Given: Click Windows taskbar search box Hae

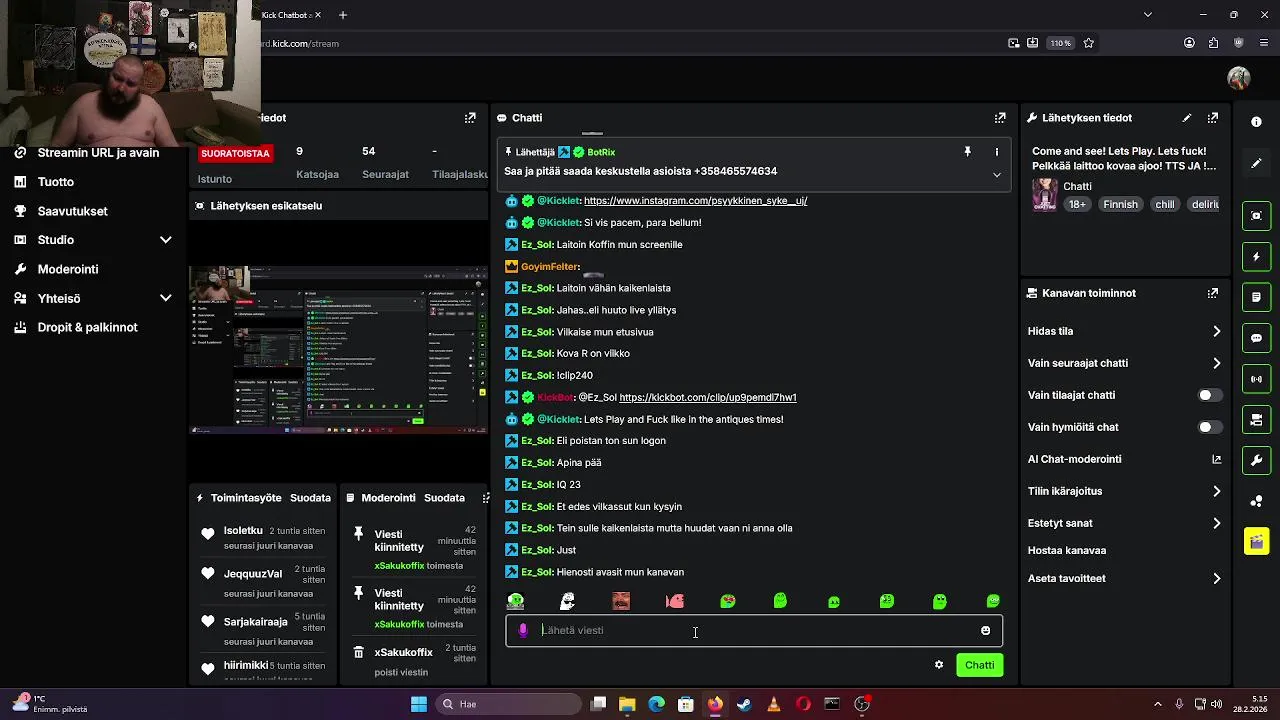Looking at the screenshot, I should (x=506, y=704).
